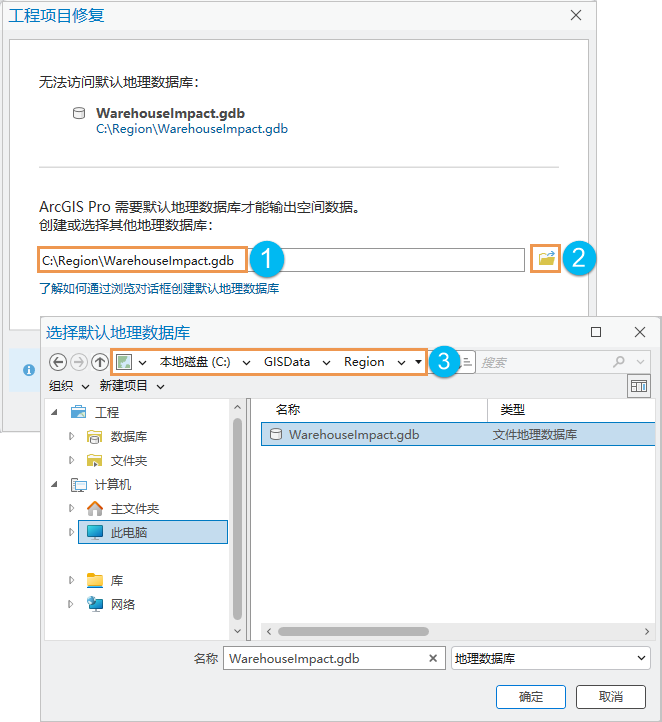Screen dimensions: 662x722
Task: Click the 库 libraries folder icon
Action: tap(95, 580)
